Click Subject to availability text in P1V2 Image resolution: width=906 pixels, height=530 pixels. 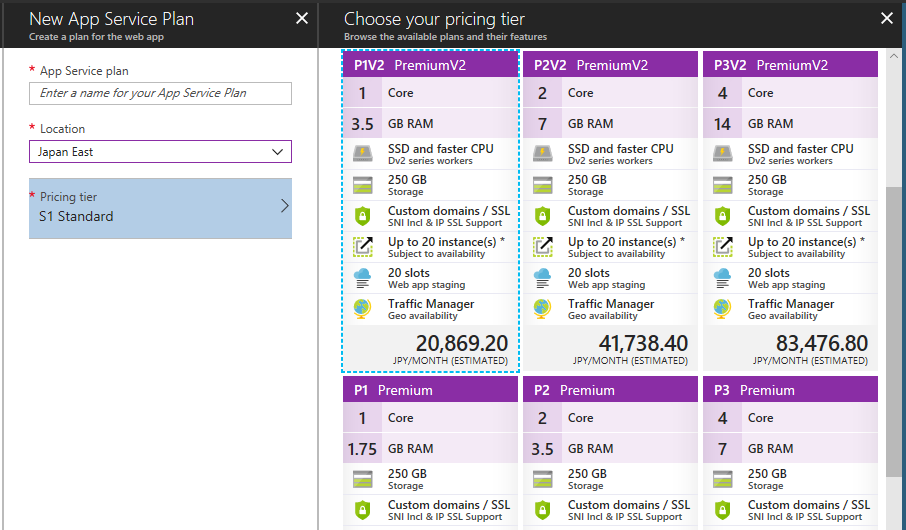(436, 254)
